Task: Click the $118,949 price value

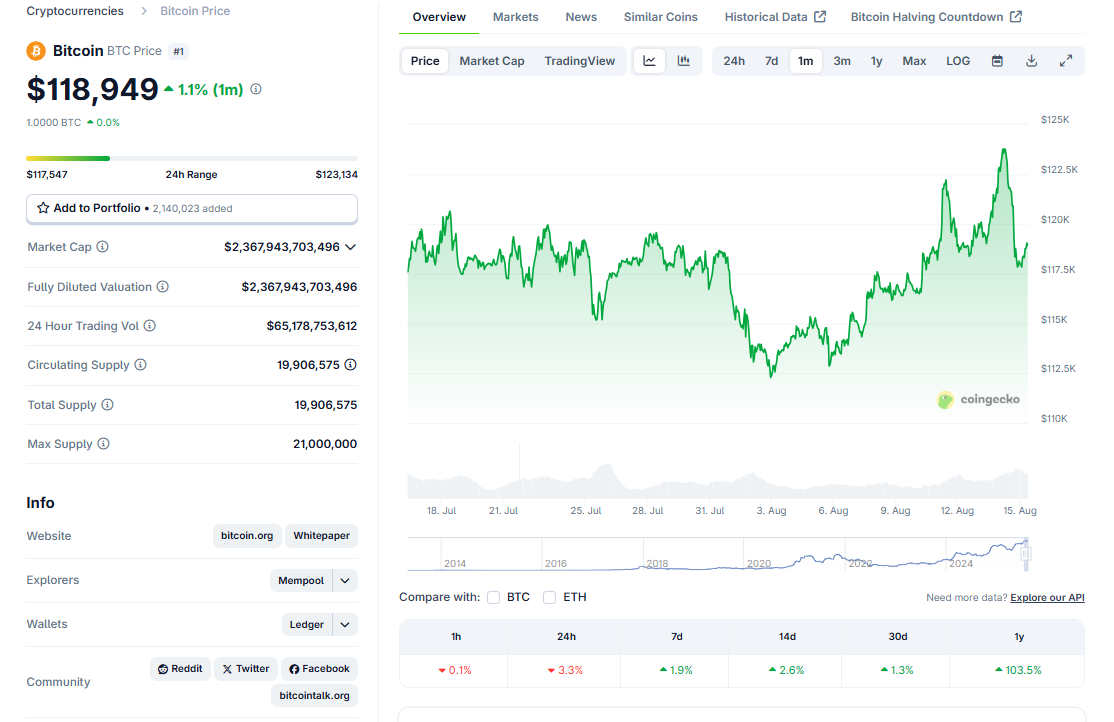Action: [92, 89]
